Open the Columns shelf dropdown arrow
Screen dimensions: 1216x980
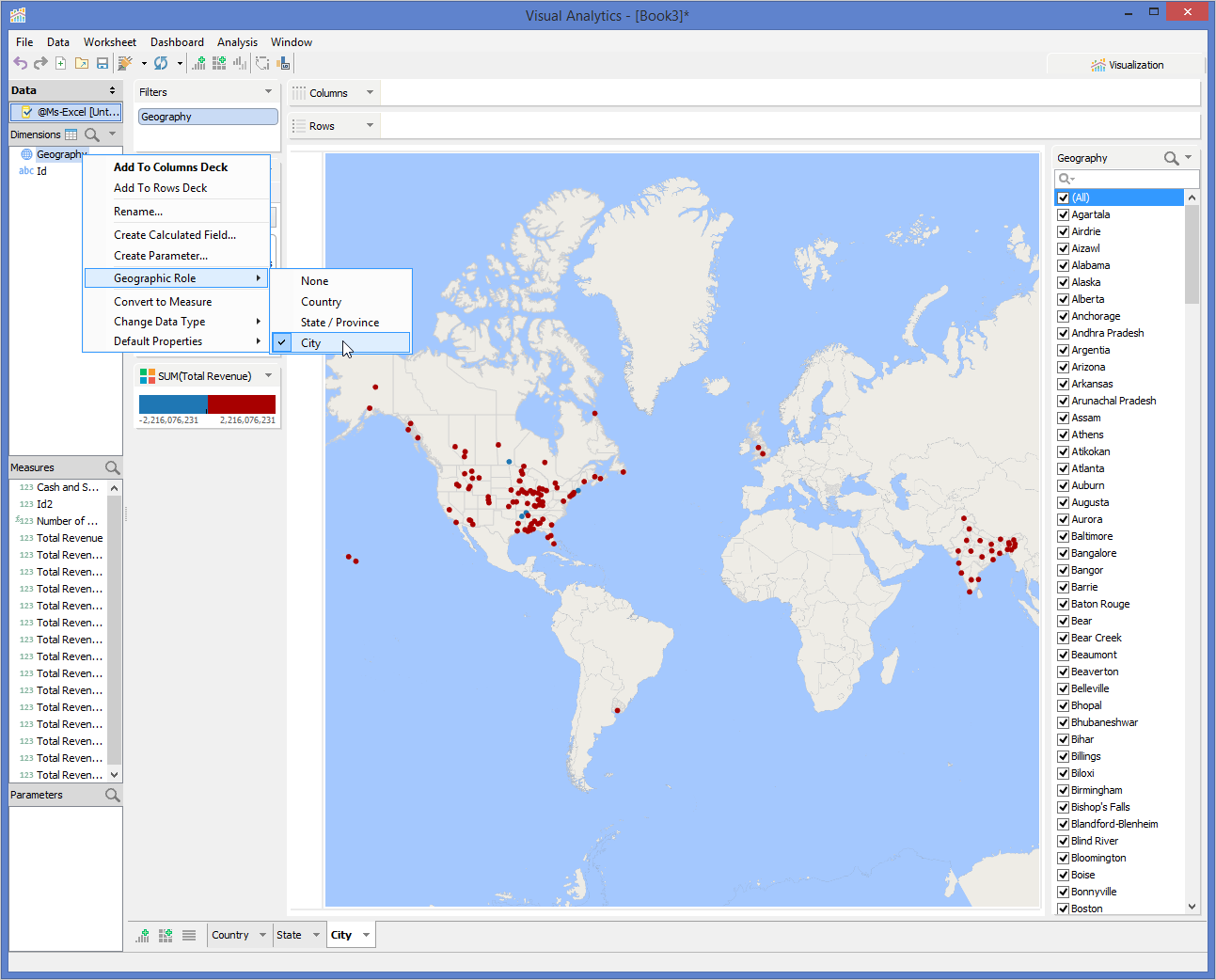click(x=370, y=92)
